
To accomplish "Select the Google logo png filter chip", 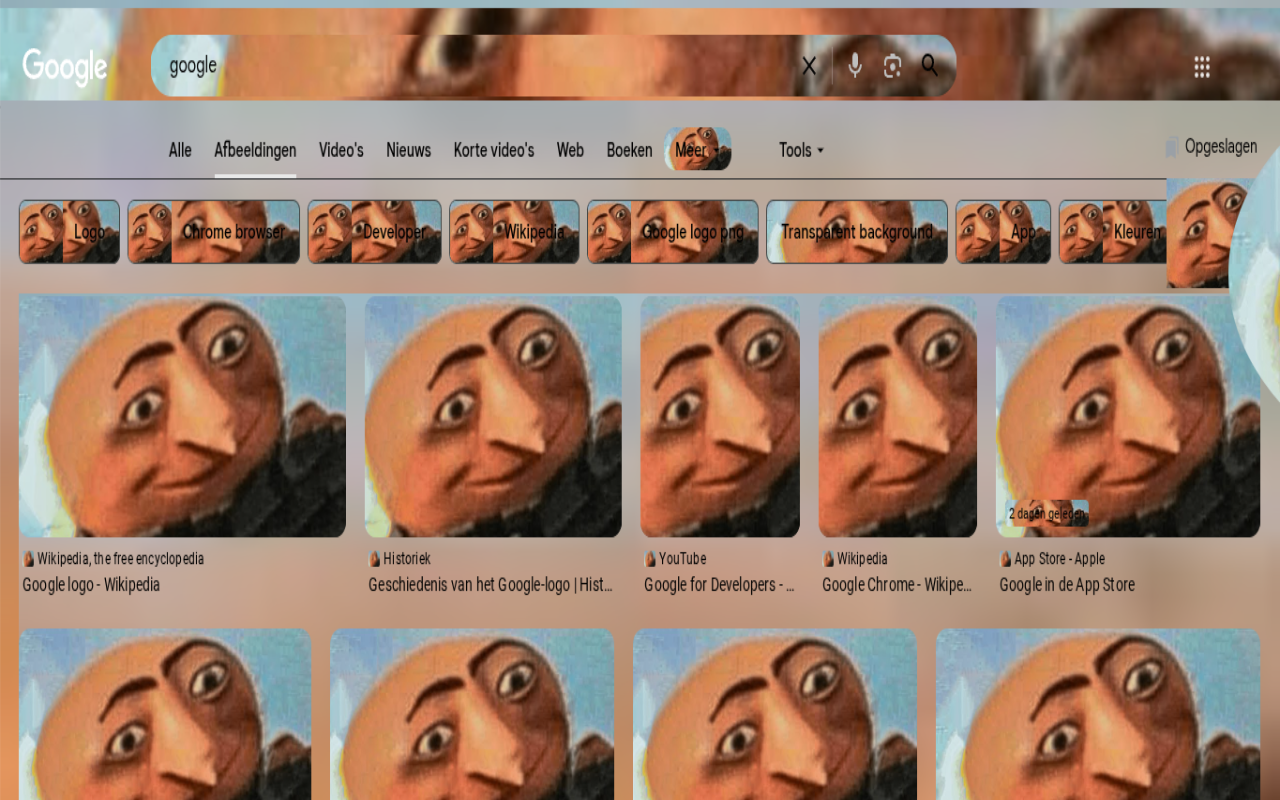I will click(673, 232).
